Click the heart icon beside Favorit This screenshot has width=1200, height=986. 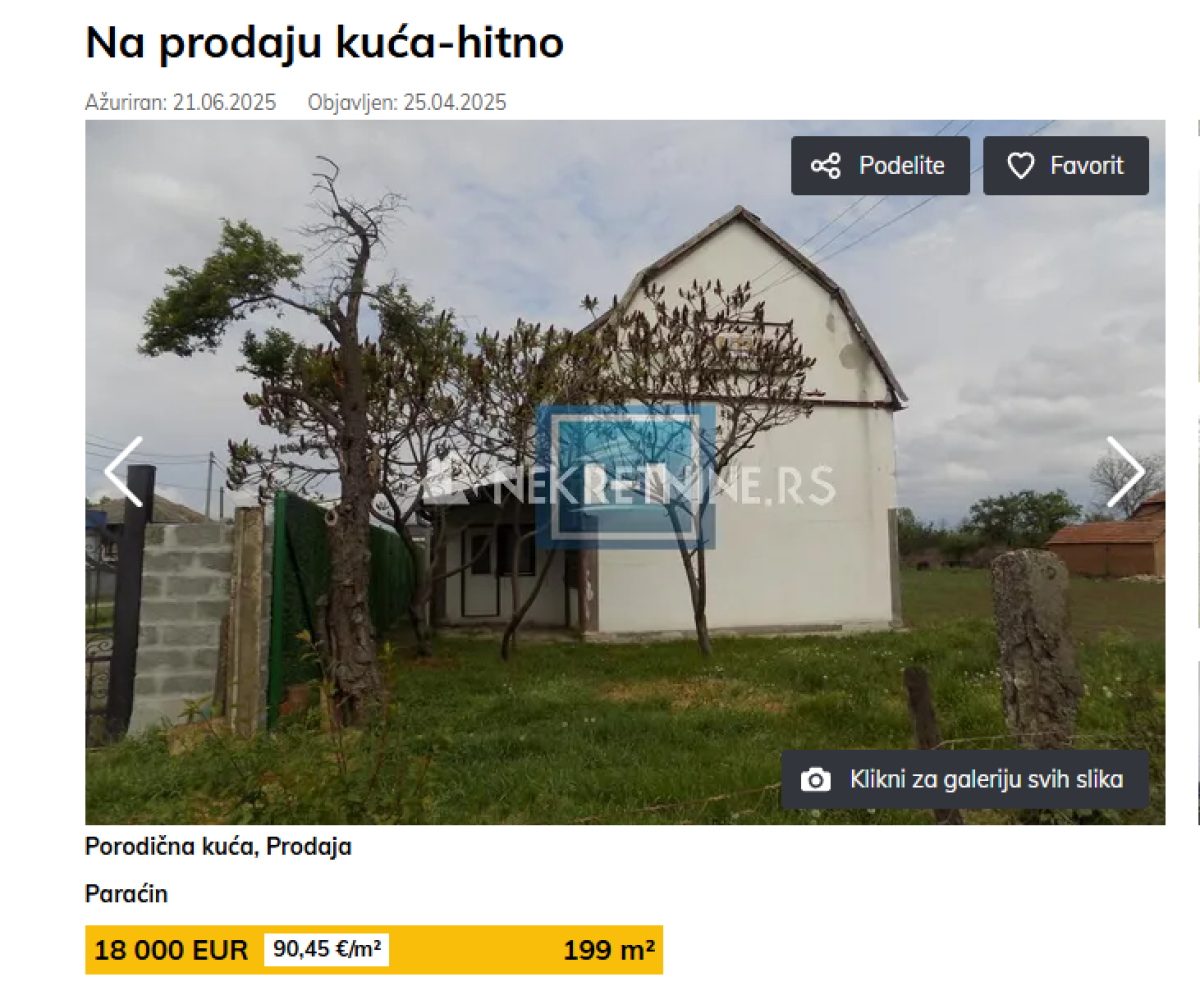pos(1020,166)
